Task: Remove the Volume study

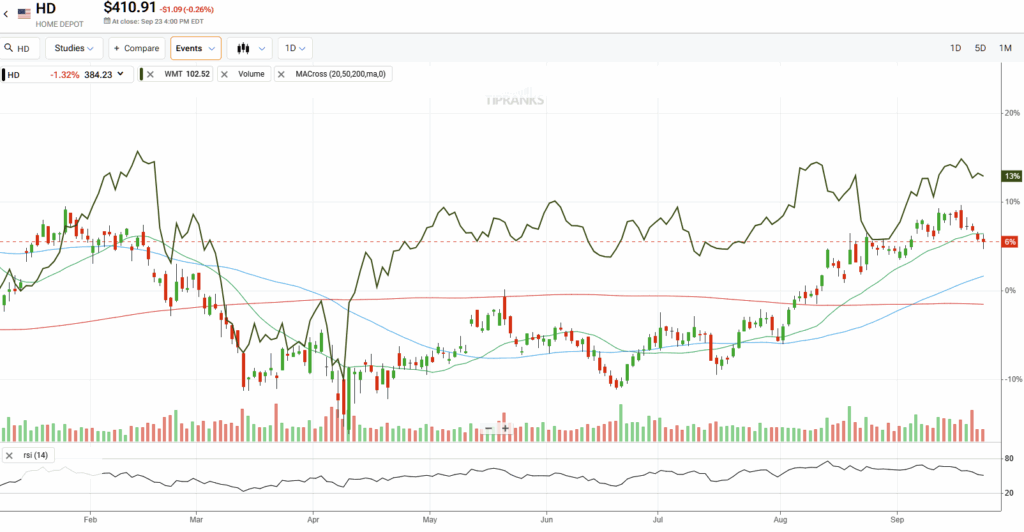Action: pyautogui.click(x=225, y=74)
